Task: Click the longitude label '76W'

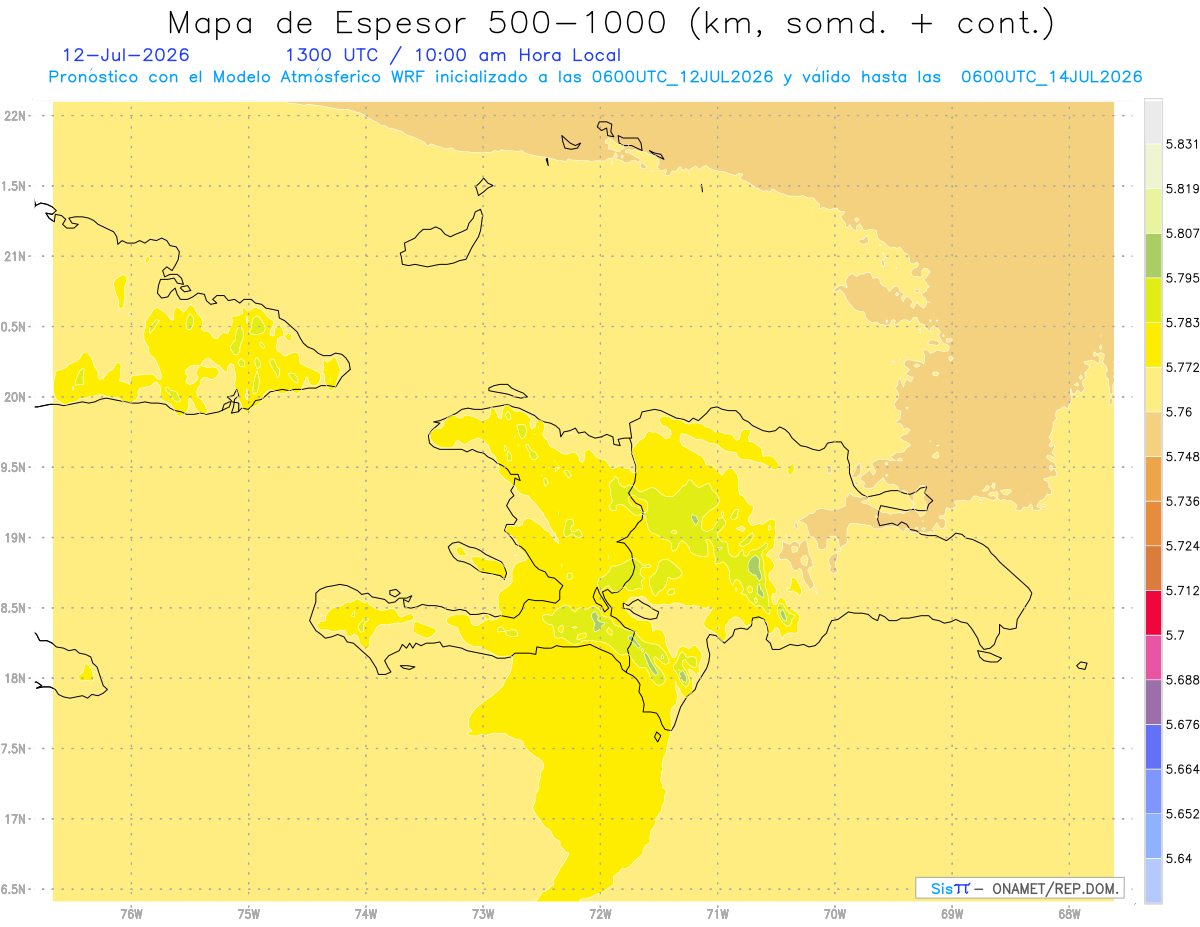Action: [131, 914]
